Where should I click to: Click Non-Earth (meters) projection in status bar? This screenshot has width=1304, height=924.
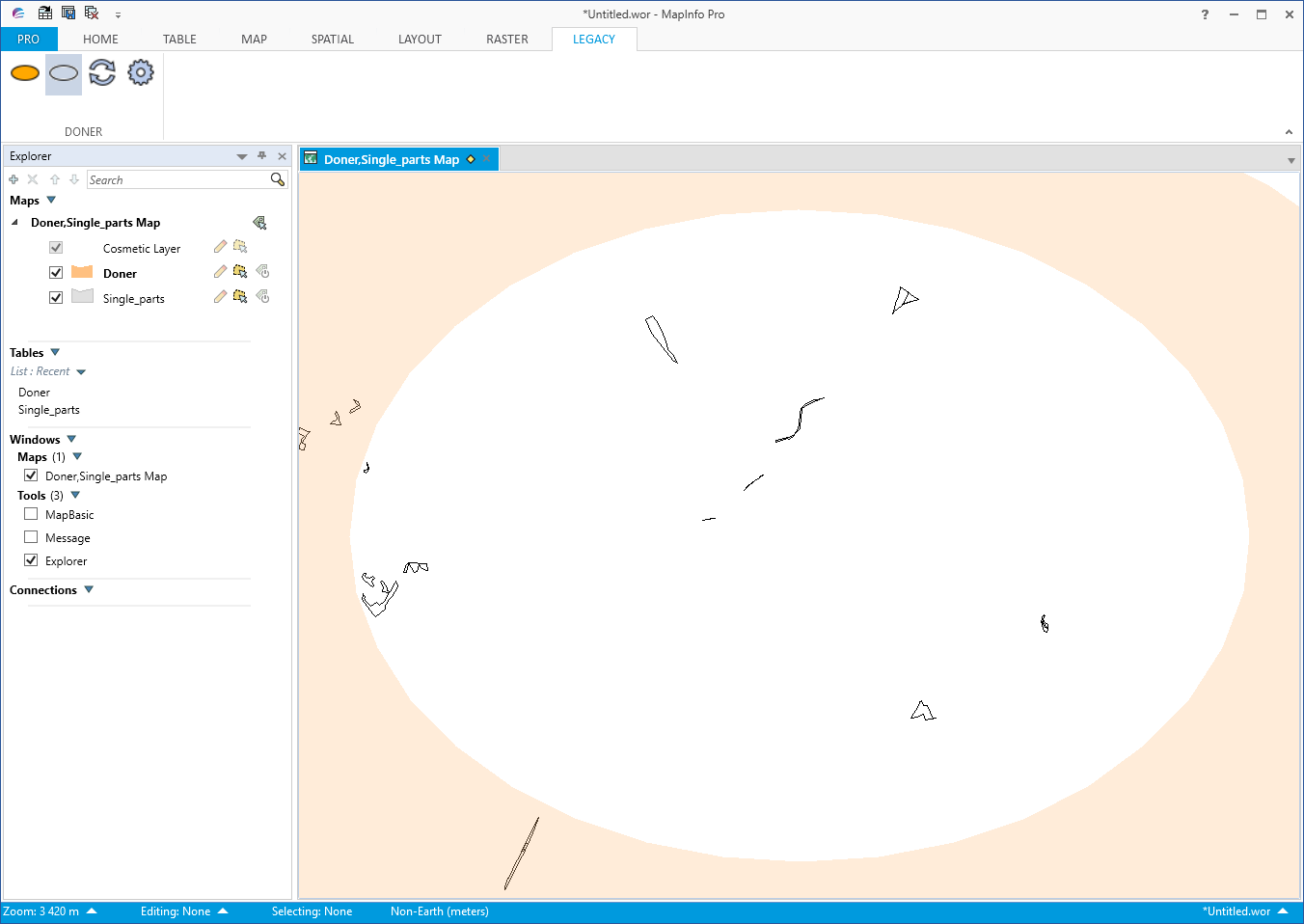tap(440, 911)
